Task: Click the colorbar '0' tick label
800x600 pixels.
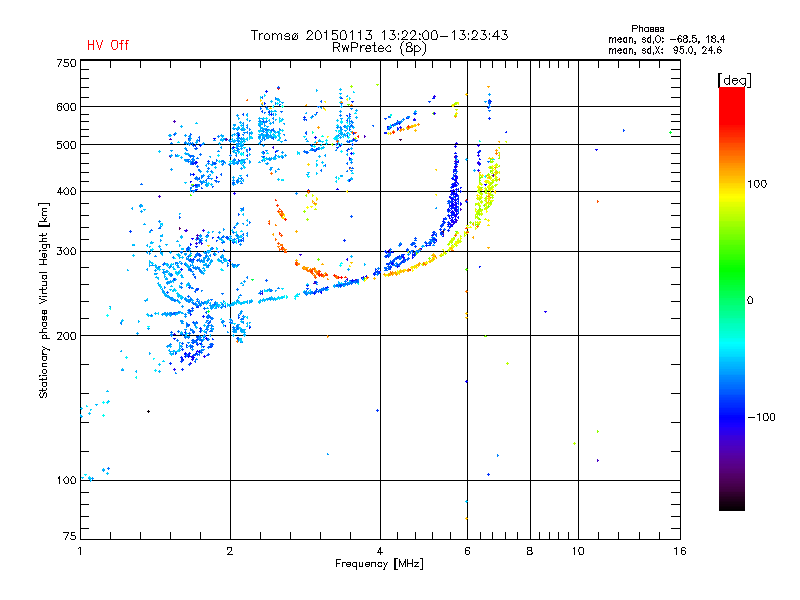Action: pos(750,301)
